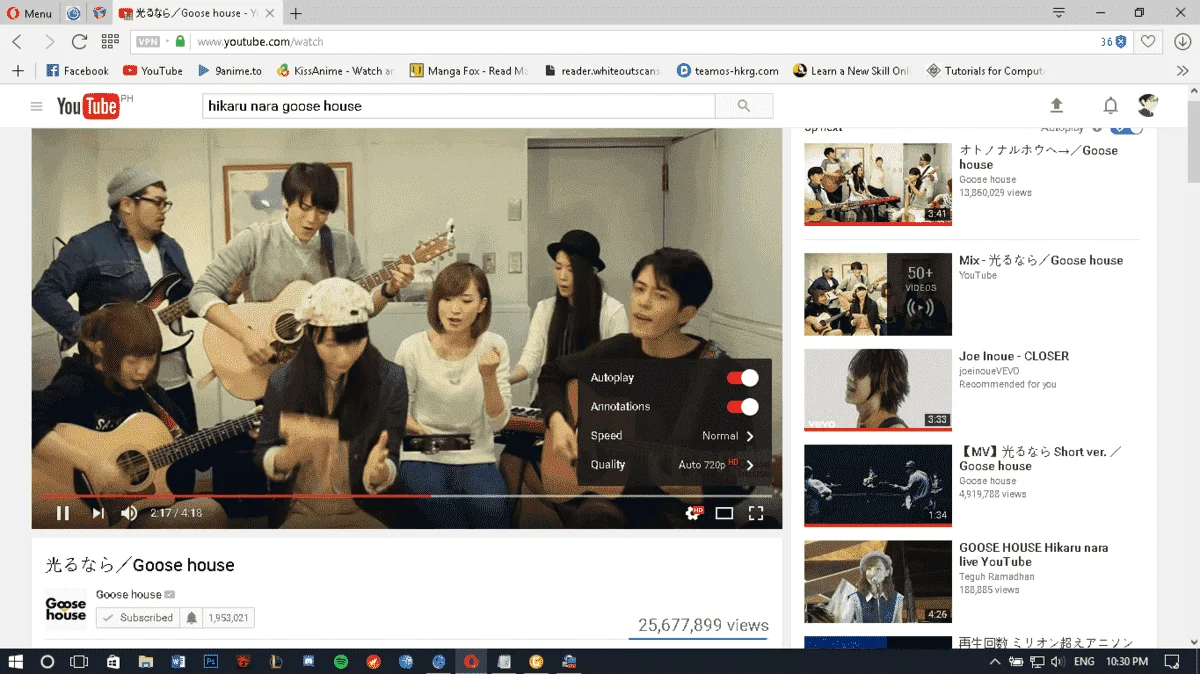This screenshot has width=1200, height=674.
Task: Open the Goose house channel logo
Action: [66, 609]
